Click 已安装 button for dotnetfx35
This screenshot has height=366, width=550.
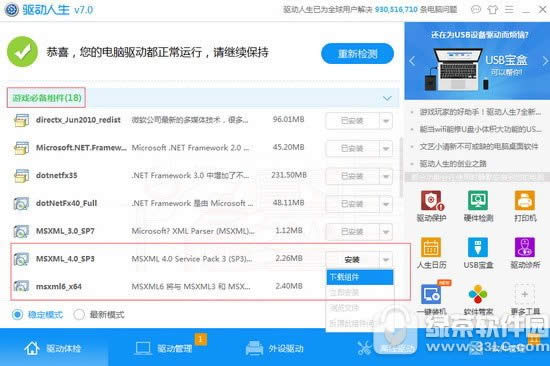point(352,177)
